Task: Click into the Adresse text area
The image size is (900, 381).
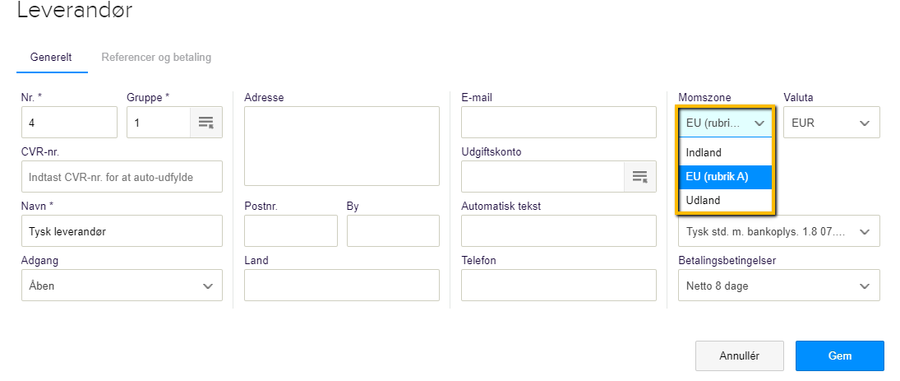Action: (x=342, y=146)
